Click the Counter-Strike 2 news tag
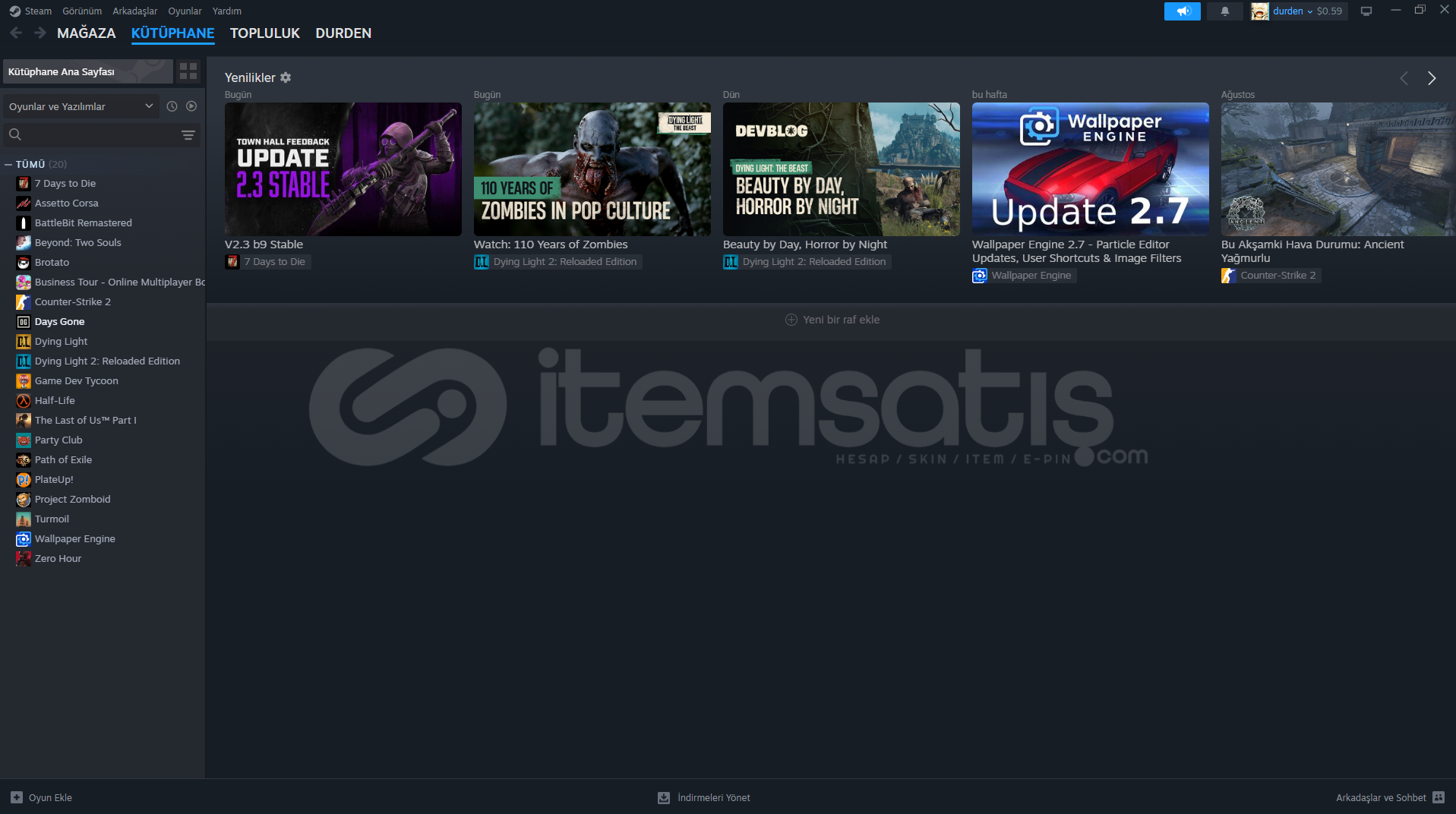The image size is (1456, 814). tap(1271, 276)
